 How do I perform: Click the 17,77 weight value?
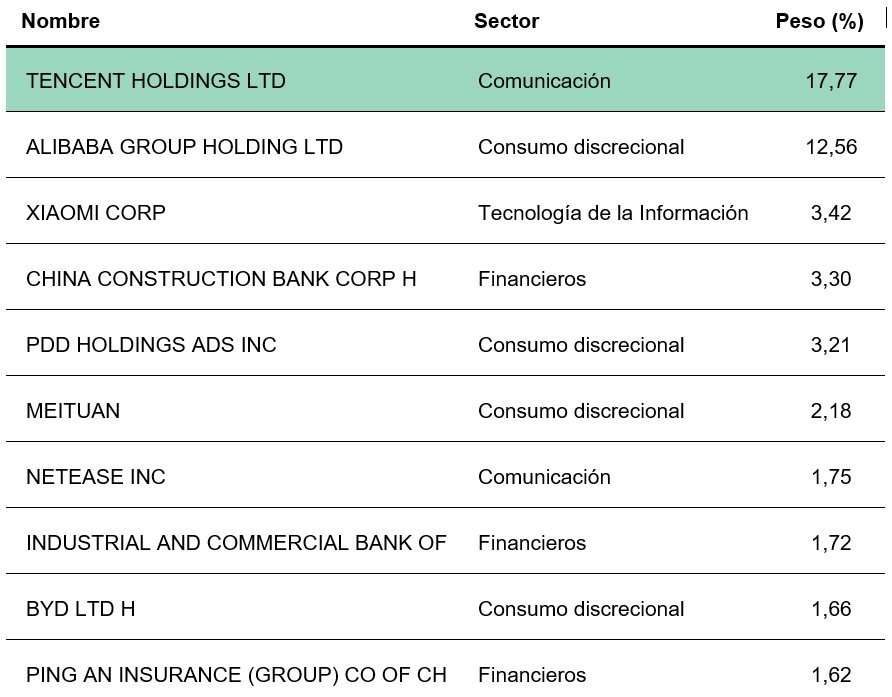tap(831, 81)
